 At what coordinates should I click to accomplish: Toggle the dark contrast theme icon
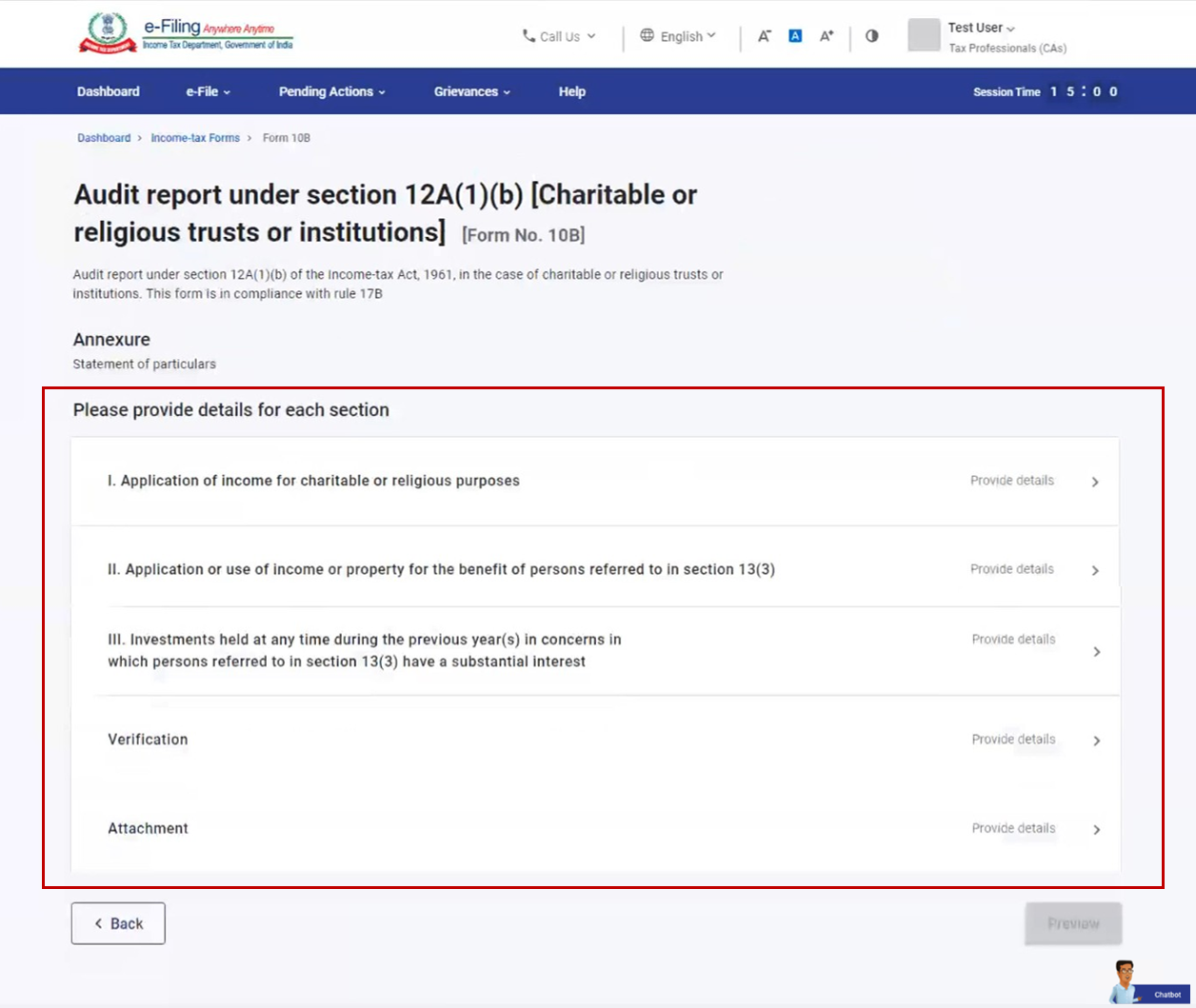pyautogui.click(x=872, y=35)
